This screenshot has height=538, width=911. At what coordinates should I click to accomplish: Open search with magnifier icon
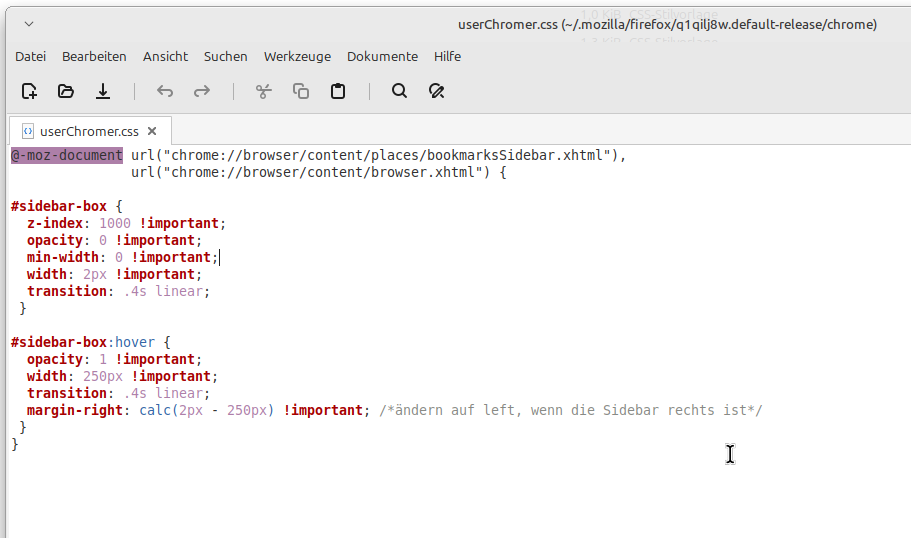coord(399,91)
